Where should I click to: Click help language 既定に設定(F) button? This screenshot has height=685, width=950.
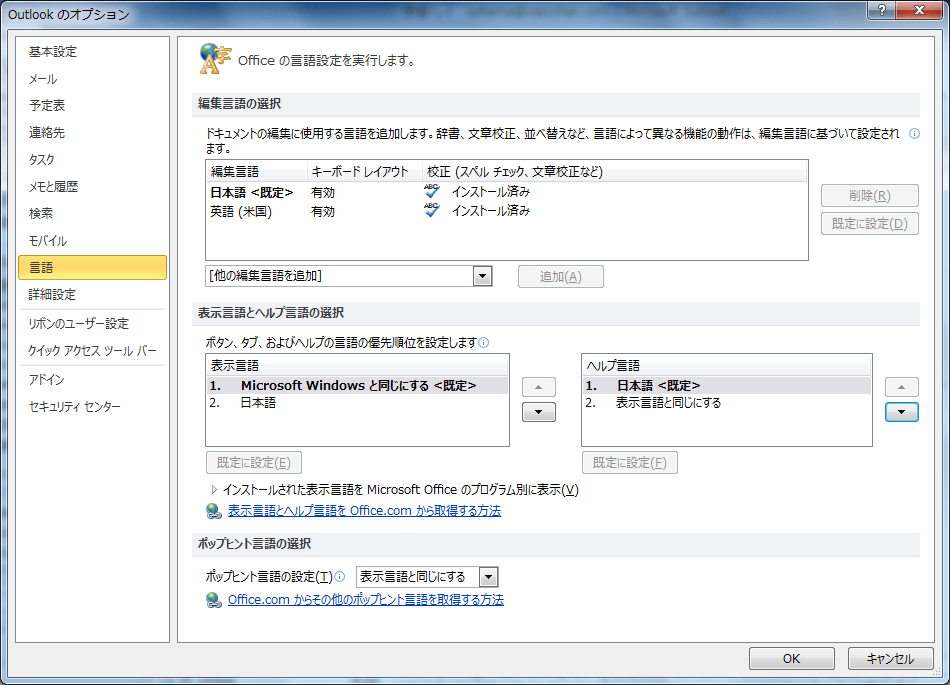click(x=629, y=463)
